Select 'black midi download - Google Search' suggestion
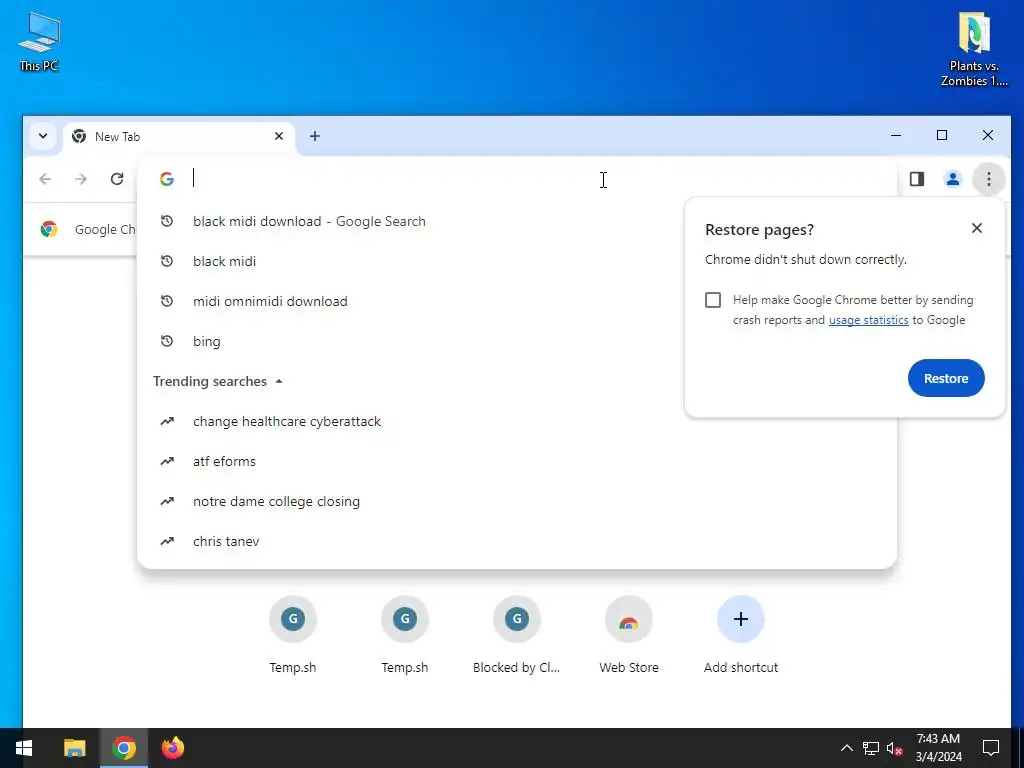 pos(517,221)
